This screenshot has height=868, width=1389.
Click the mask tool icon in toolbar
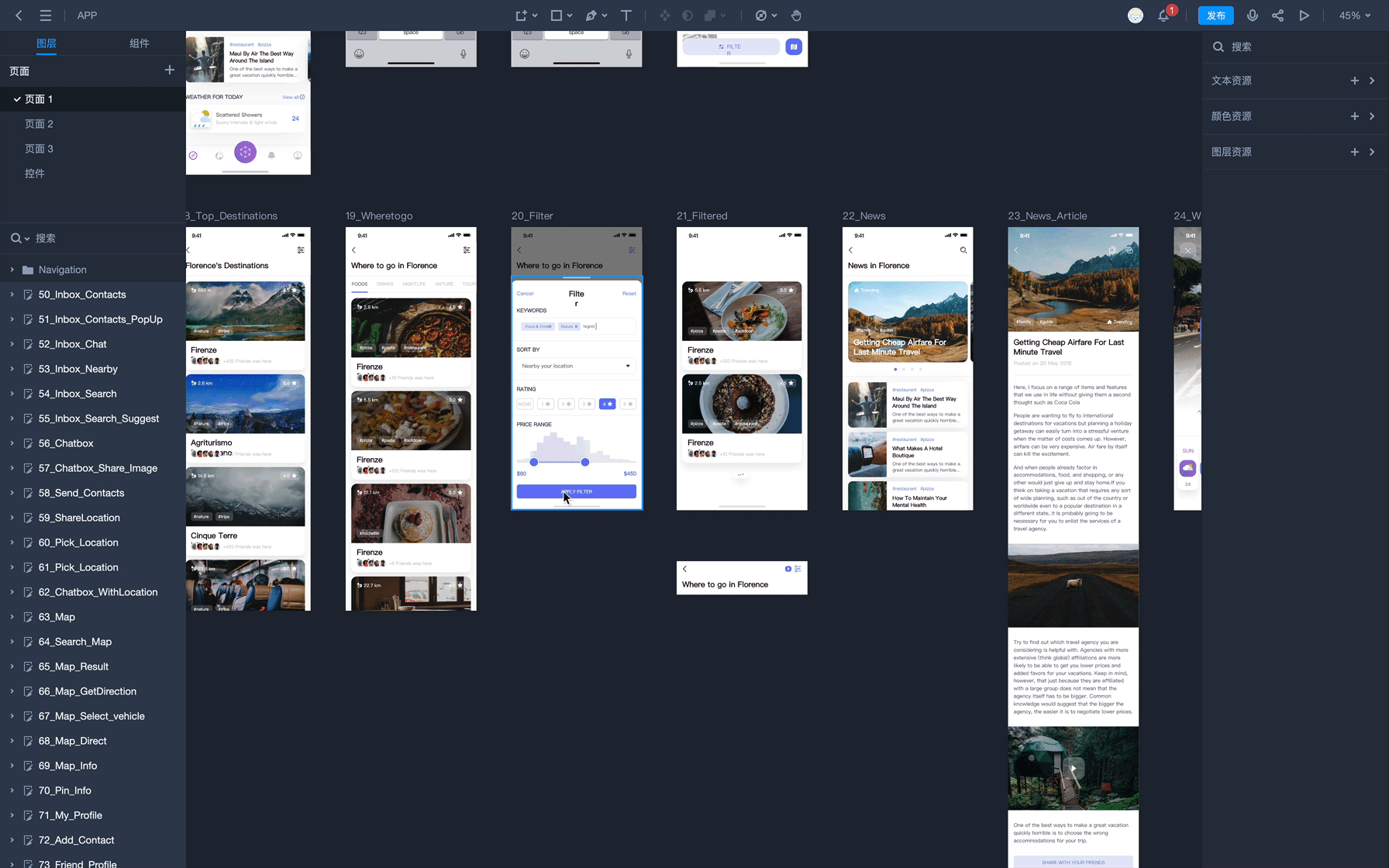(x=688, y=15)
